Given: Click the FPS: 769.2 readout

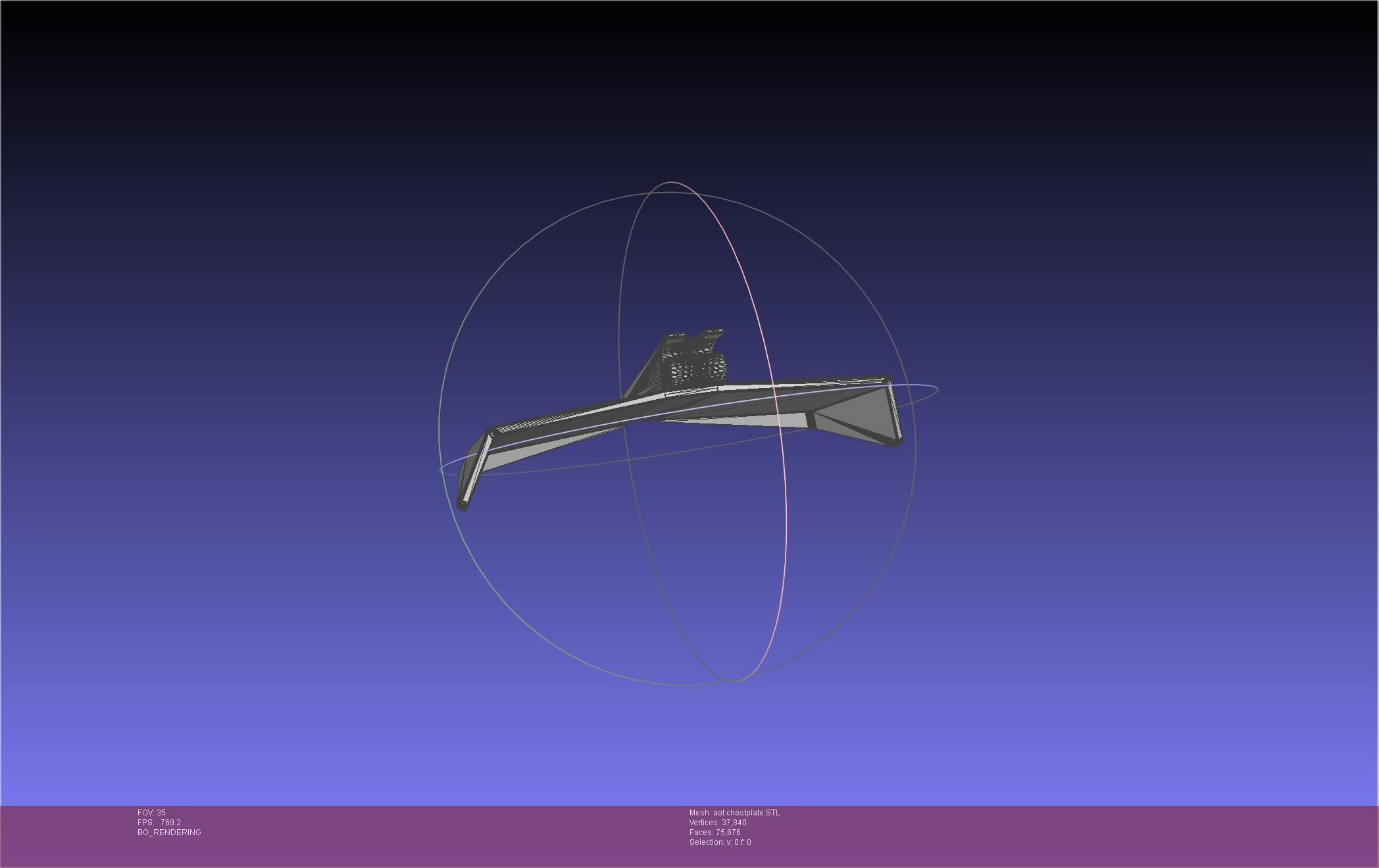Looking at the screenshot, I should tap(159, 823).
